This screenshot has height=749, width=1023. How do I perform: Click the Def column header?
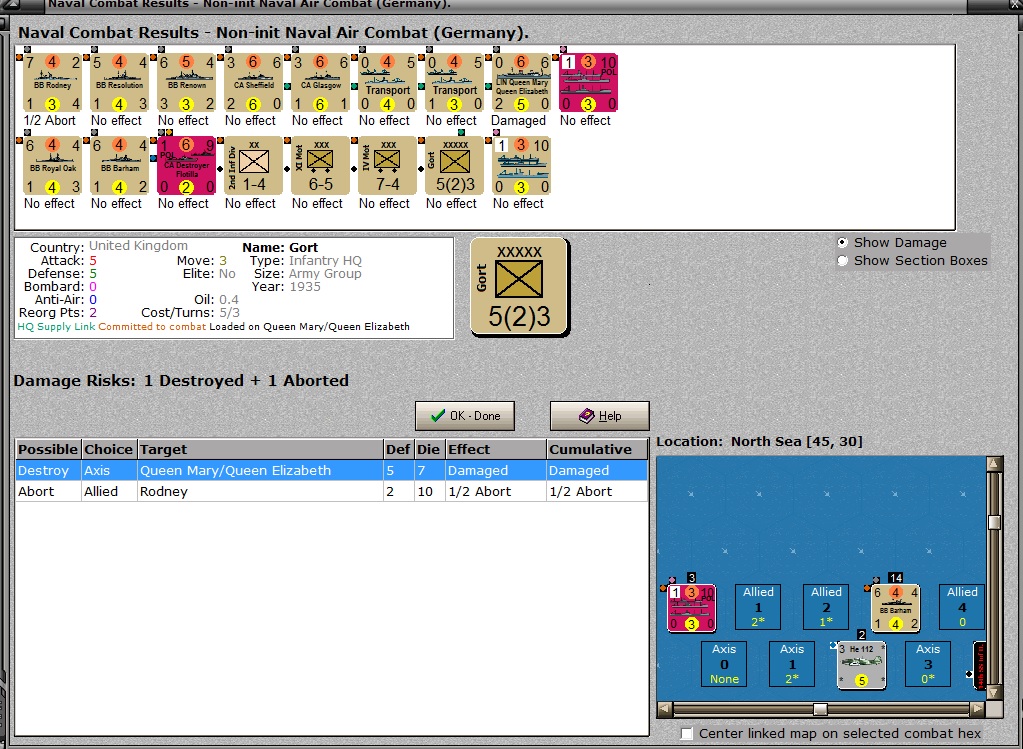tap(398, 450)
